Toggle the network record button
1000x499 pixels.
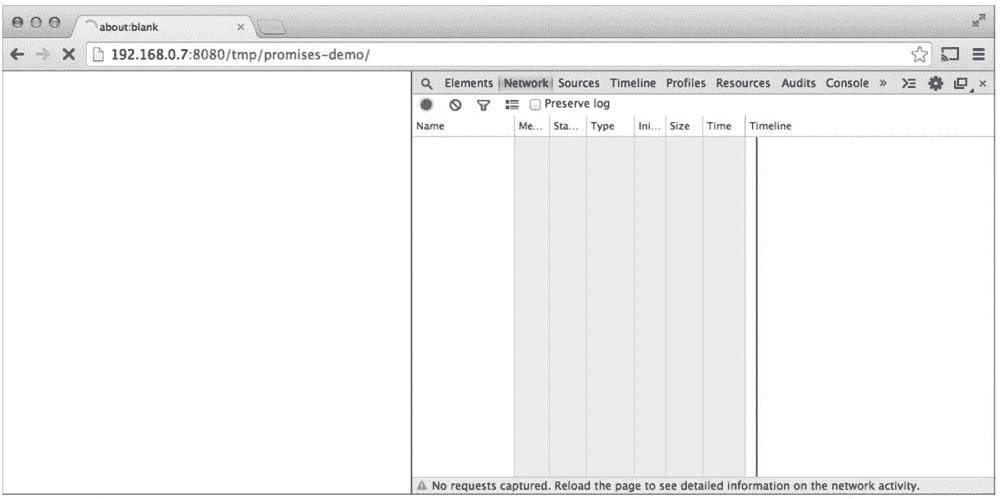pos(426,104)
